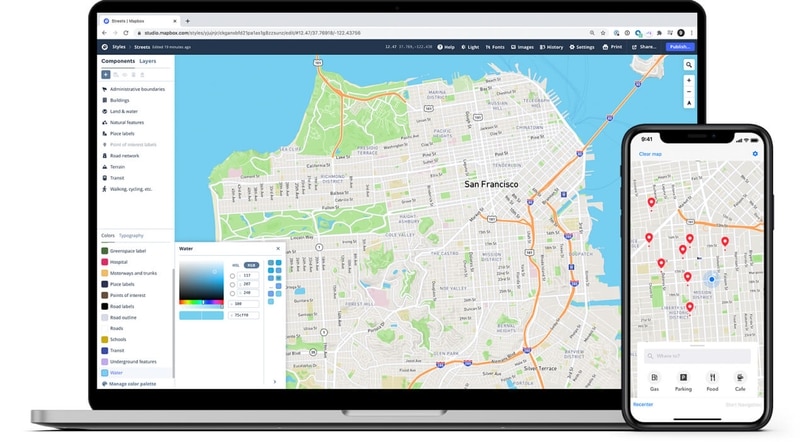Open Settings in the Studio header
This screenshot has width=800, height=442.
point(582,47)
